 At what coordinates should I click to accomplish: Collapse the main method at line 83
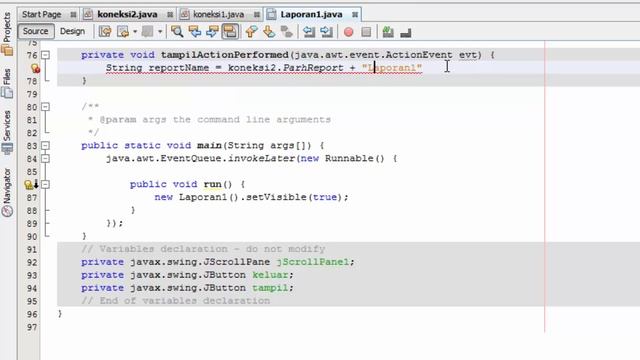[x=45, y=145]
